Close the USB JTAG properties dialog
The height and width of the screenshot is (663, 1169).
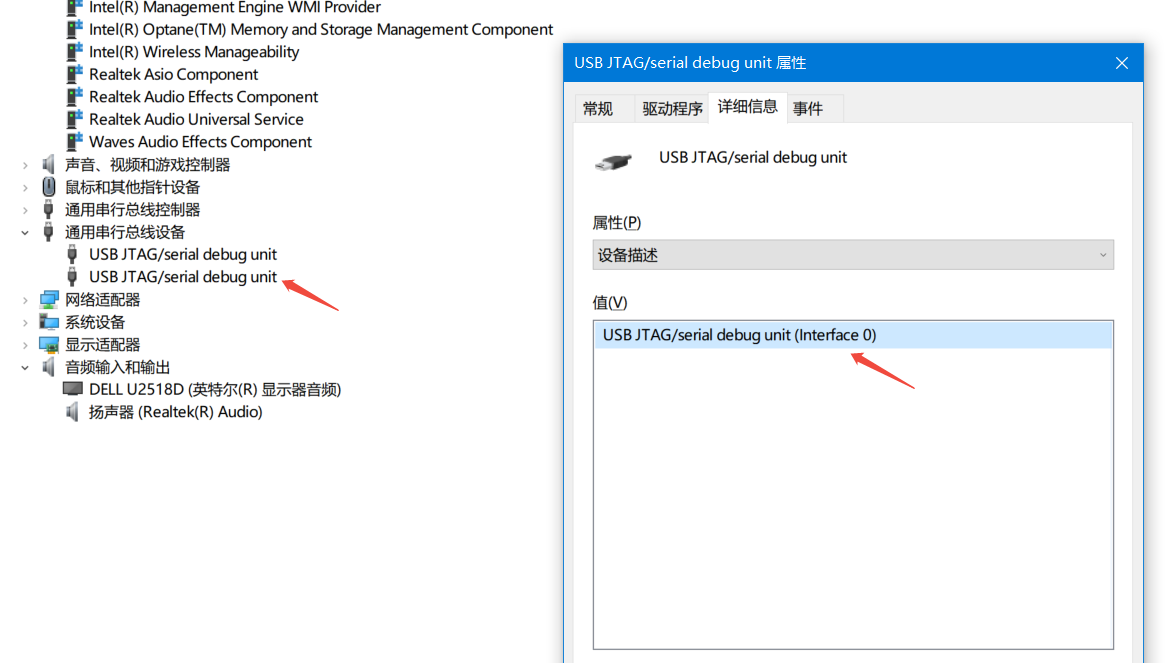tap(1122, 63)
